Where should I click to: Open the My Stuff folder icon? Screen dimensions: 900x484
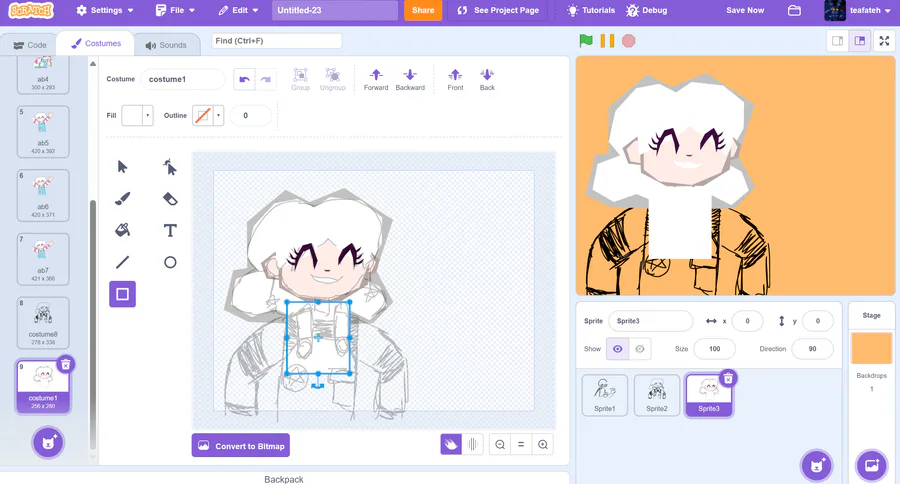point(794,10)
